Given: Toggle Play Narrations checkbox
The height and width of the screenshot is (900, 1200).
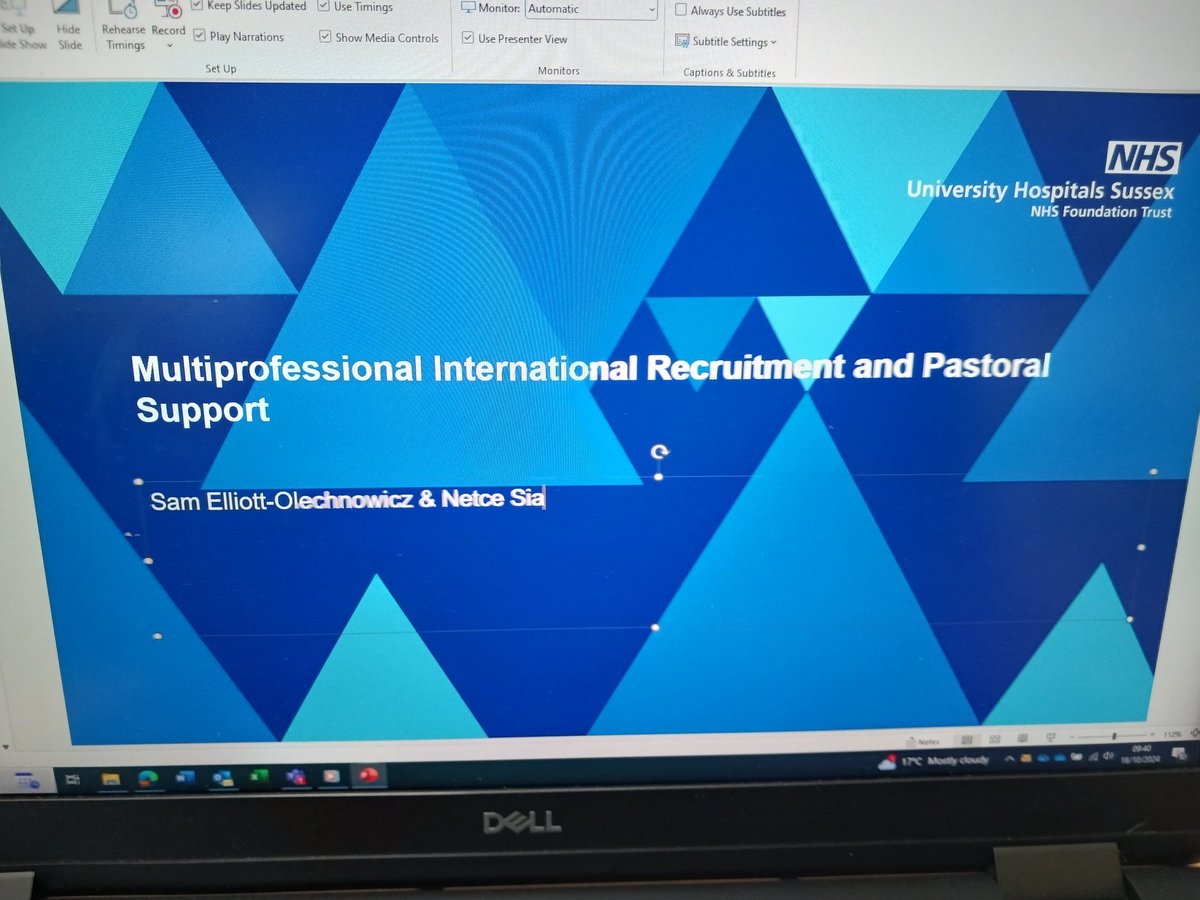Looking at the screenshot, I should pos(198,37).
